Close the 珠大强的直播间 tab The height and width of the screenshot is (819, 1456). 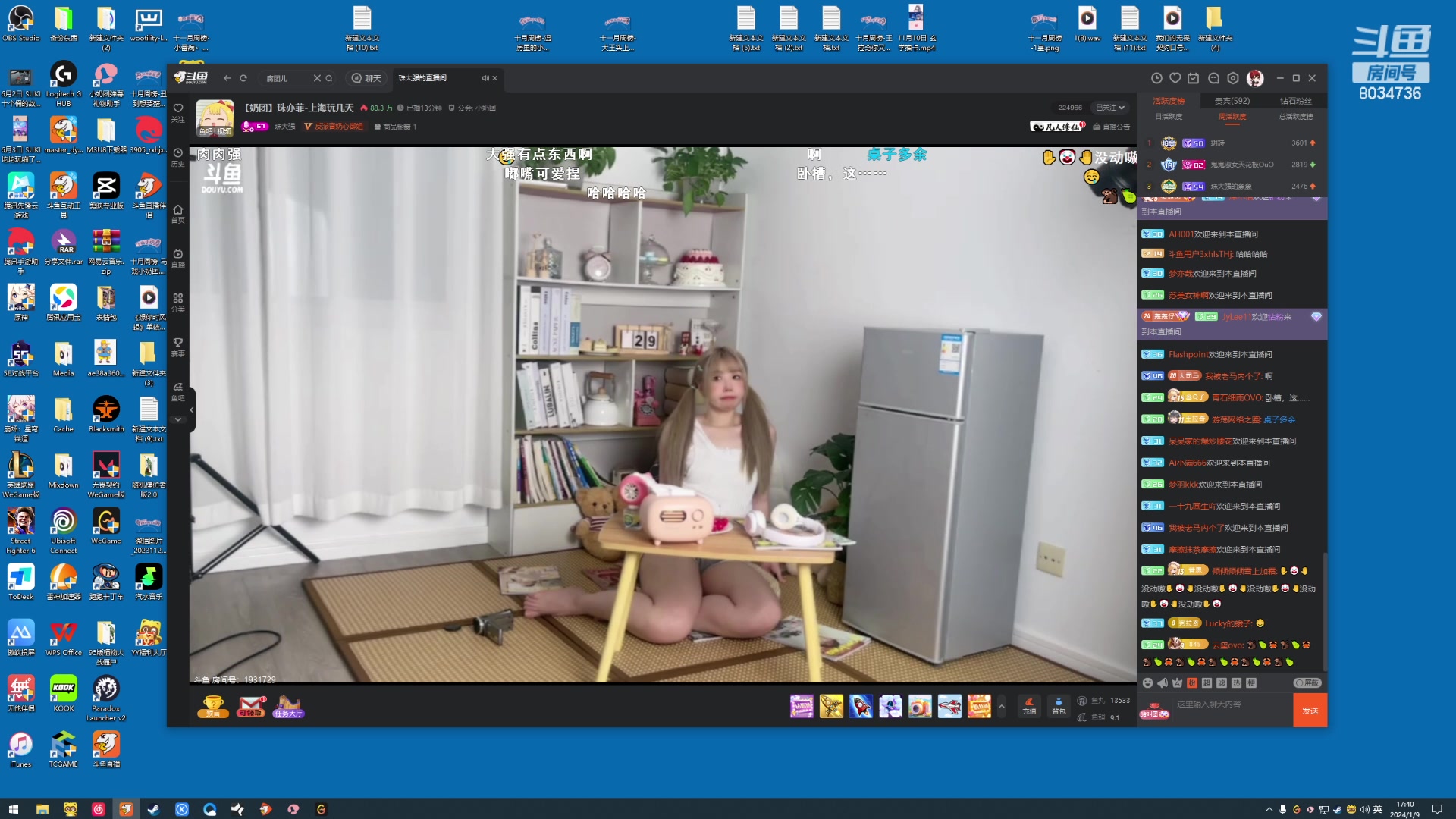495,78
